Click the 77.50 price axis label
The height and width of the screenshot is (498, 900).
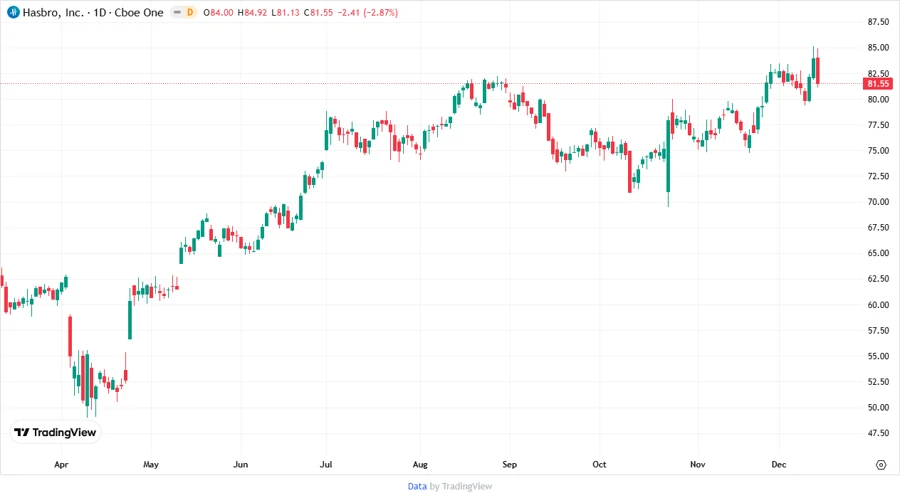pos(878,125)
